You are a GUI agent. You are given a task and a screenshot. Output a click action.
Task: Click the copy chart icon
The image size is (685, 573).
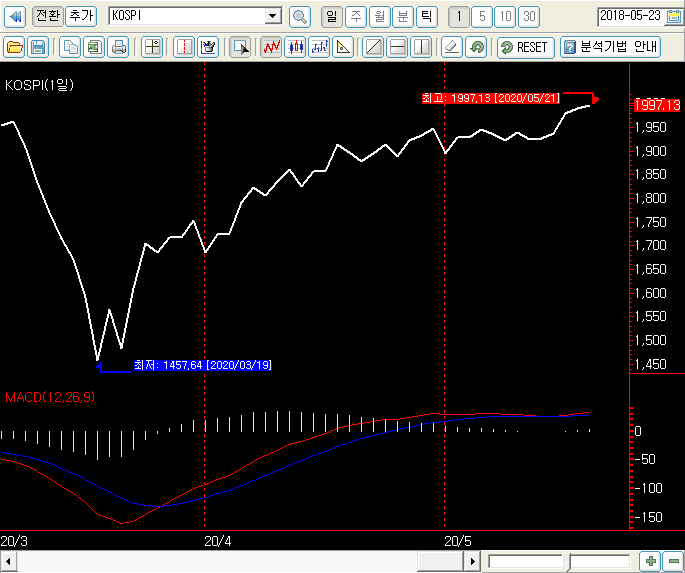pyautogui.click(x=70, y=47)
